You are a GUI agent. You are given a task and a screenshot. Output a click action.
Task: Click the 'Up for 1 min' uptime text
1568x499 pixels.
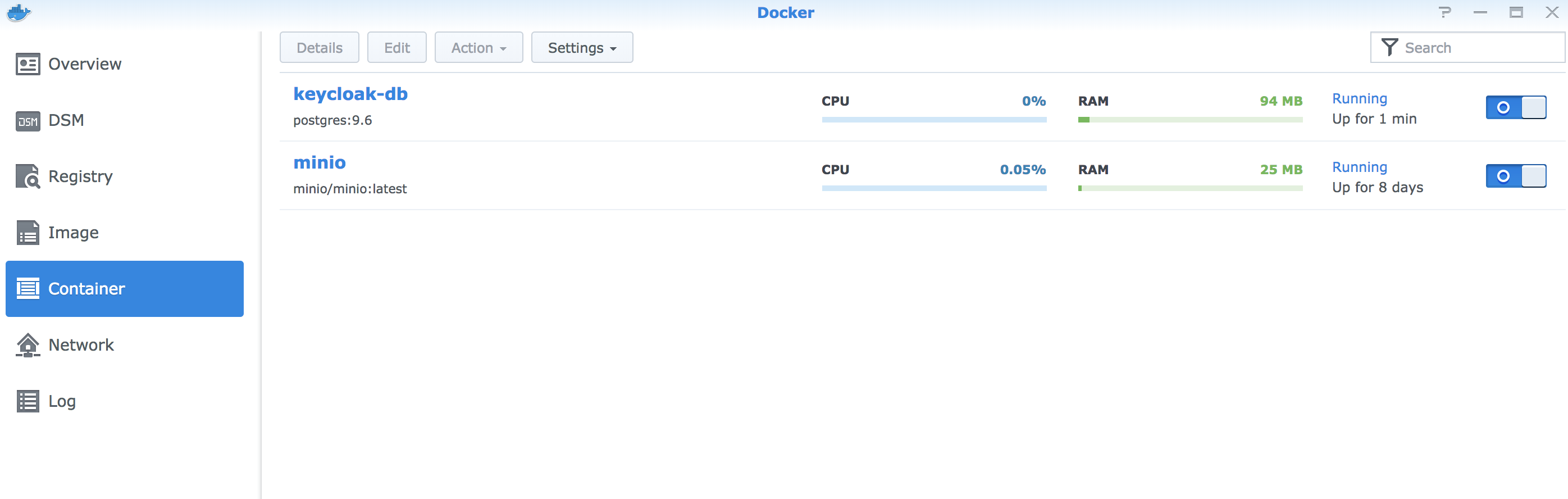click(x=1374, y=119)
